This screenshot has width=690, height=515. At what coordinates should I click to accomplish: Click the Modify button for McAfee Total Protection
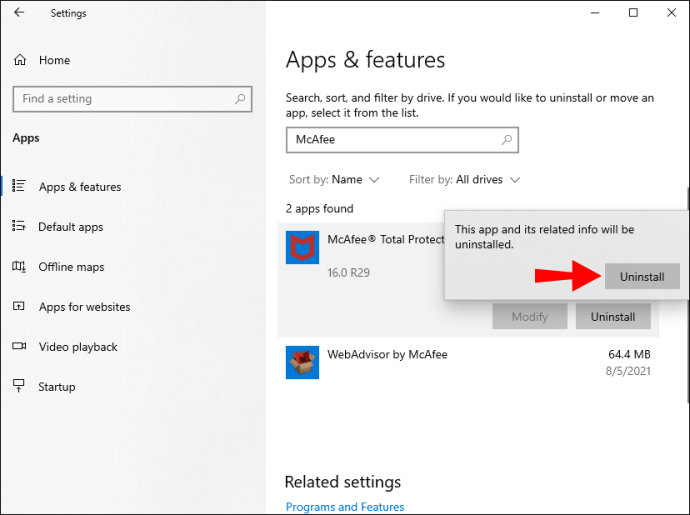click(530, 316)
